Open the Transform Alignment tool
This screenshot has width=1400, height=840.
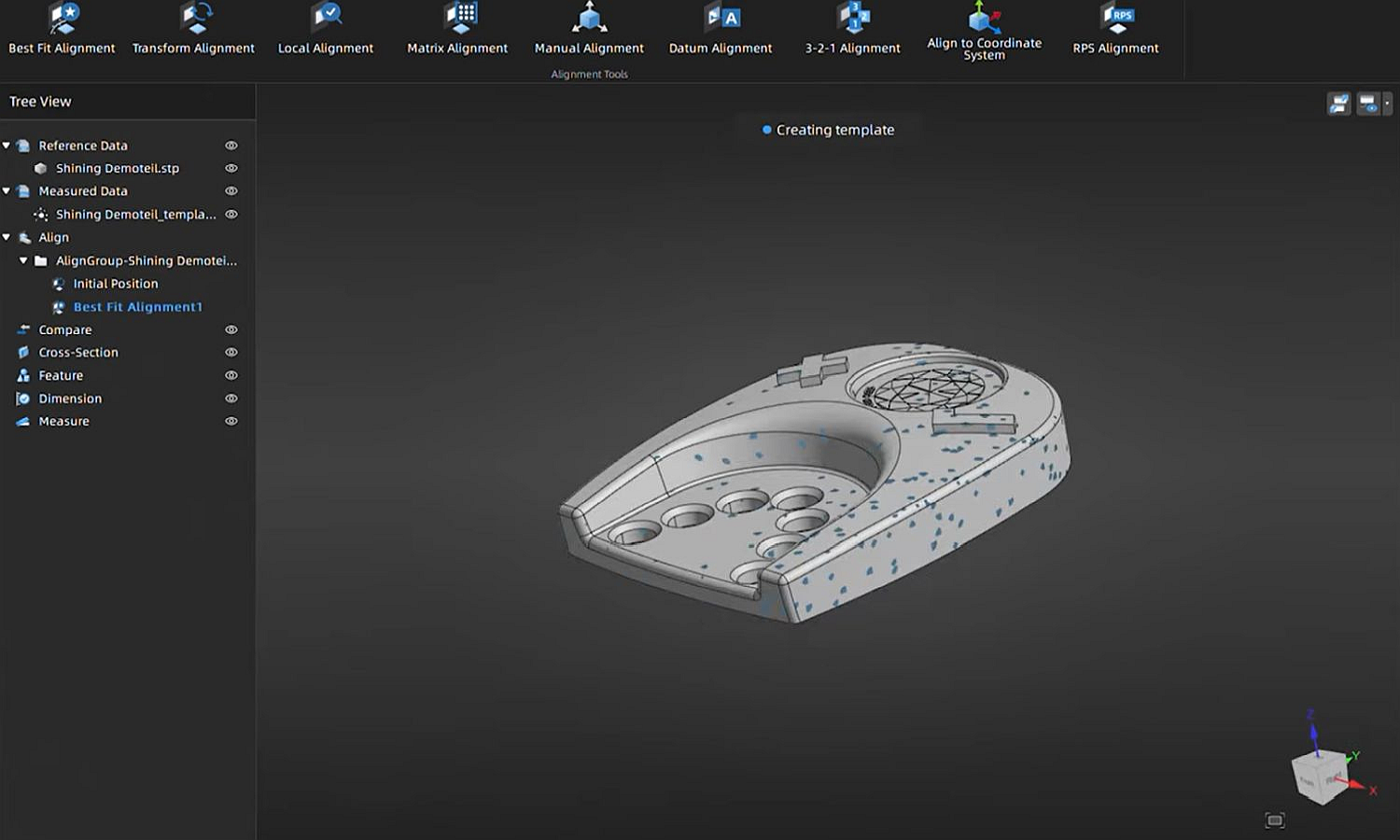[x=193, y=28]
